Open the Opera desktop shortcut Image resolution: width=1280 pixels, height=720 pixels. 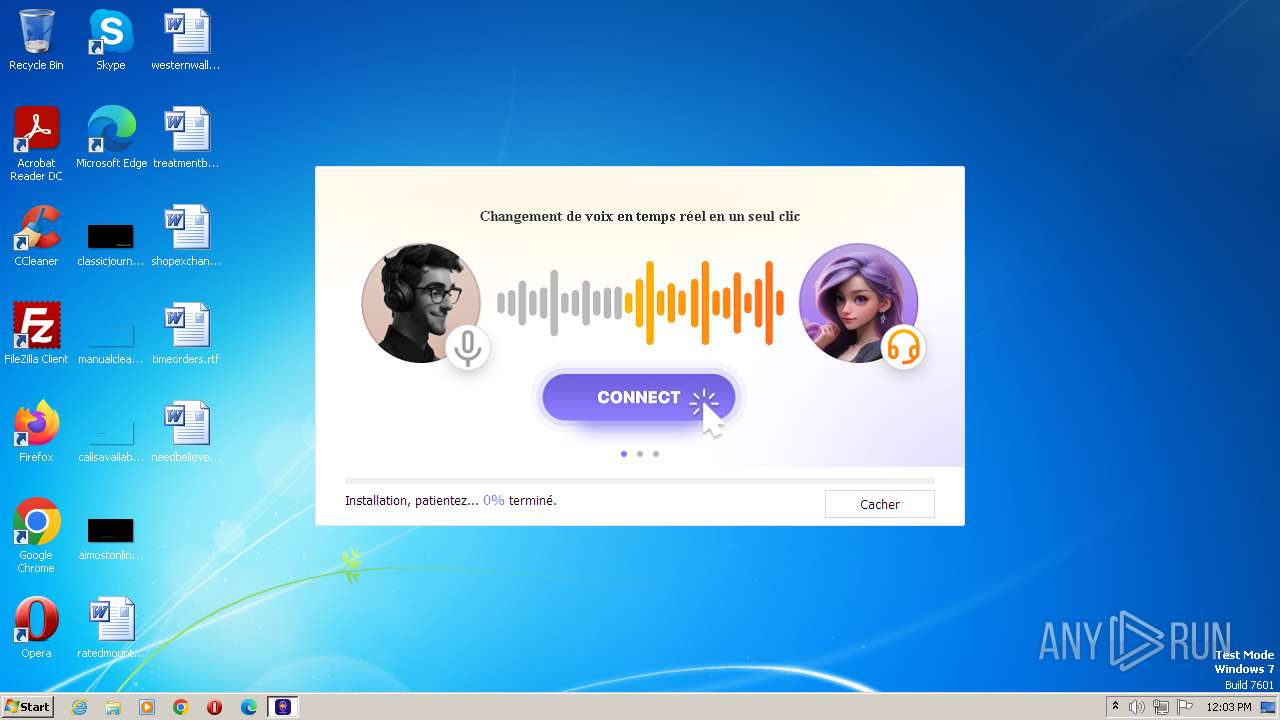tap(36, 628)
